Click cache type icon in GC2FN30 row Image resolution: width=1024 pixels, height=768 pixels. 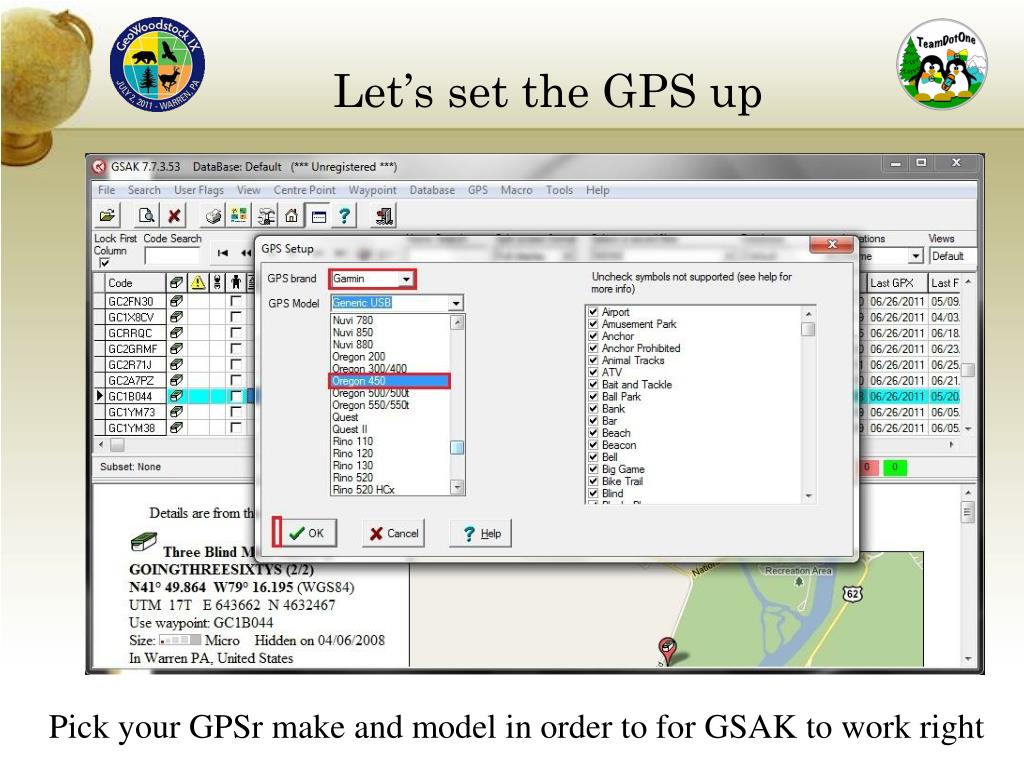176,301
